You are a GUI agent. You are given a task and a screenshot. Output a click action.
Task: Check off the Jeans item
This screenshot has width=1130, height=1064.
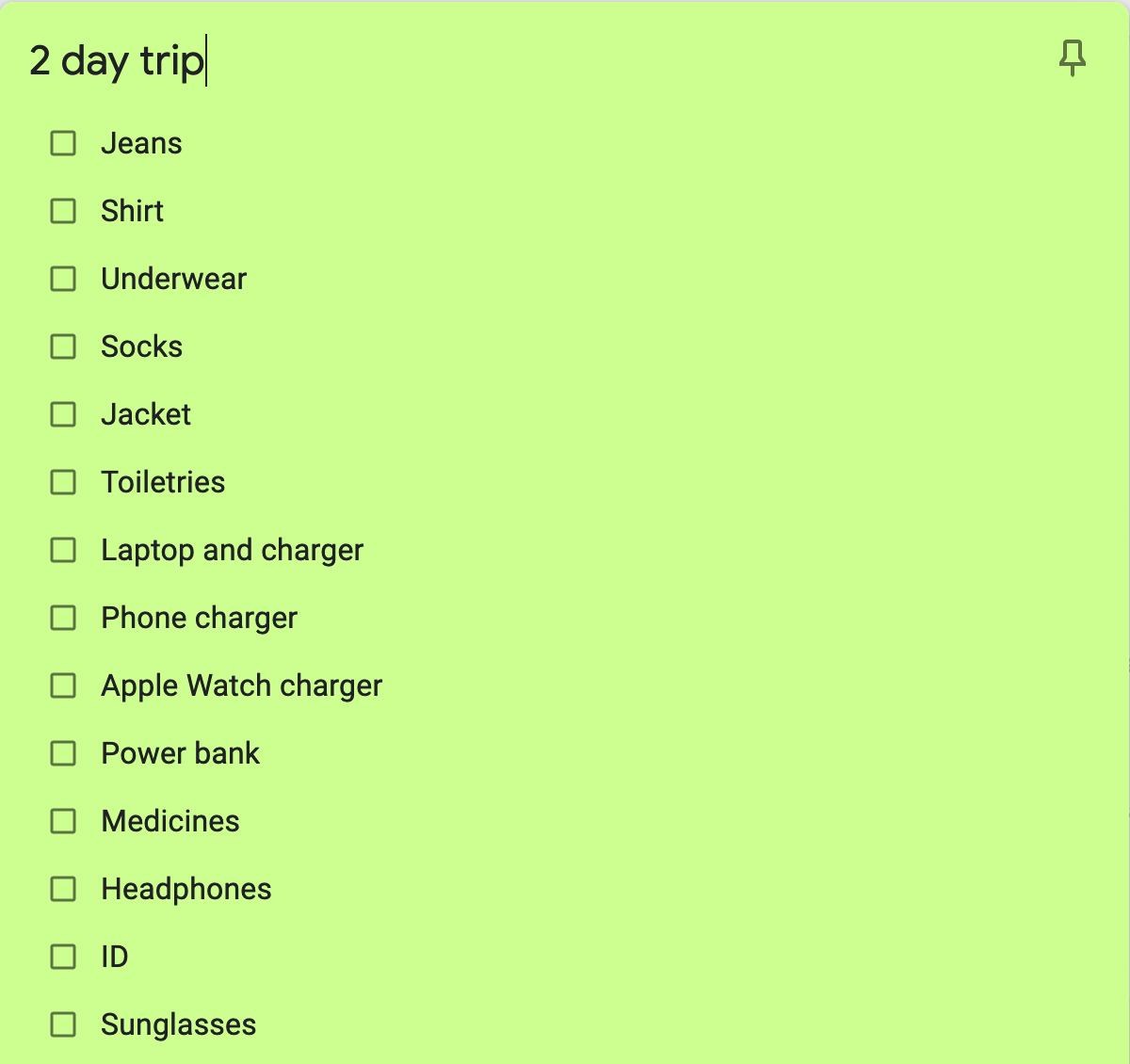coord(63,143)
